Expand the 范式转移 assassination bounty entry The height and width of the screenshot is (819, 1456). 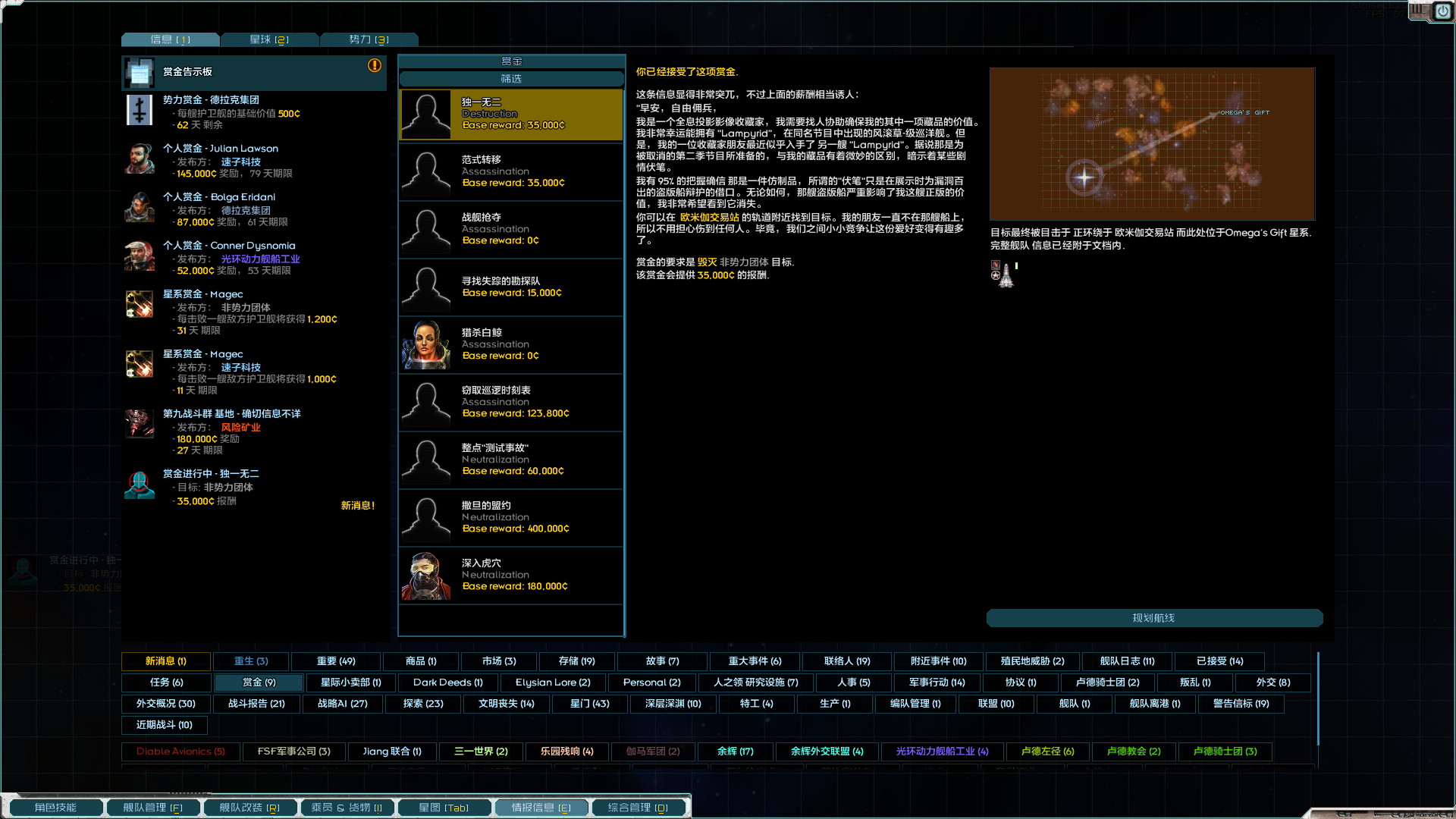tap(510, 171)
